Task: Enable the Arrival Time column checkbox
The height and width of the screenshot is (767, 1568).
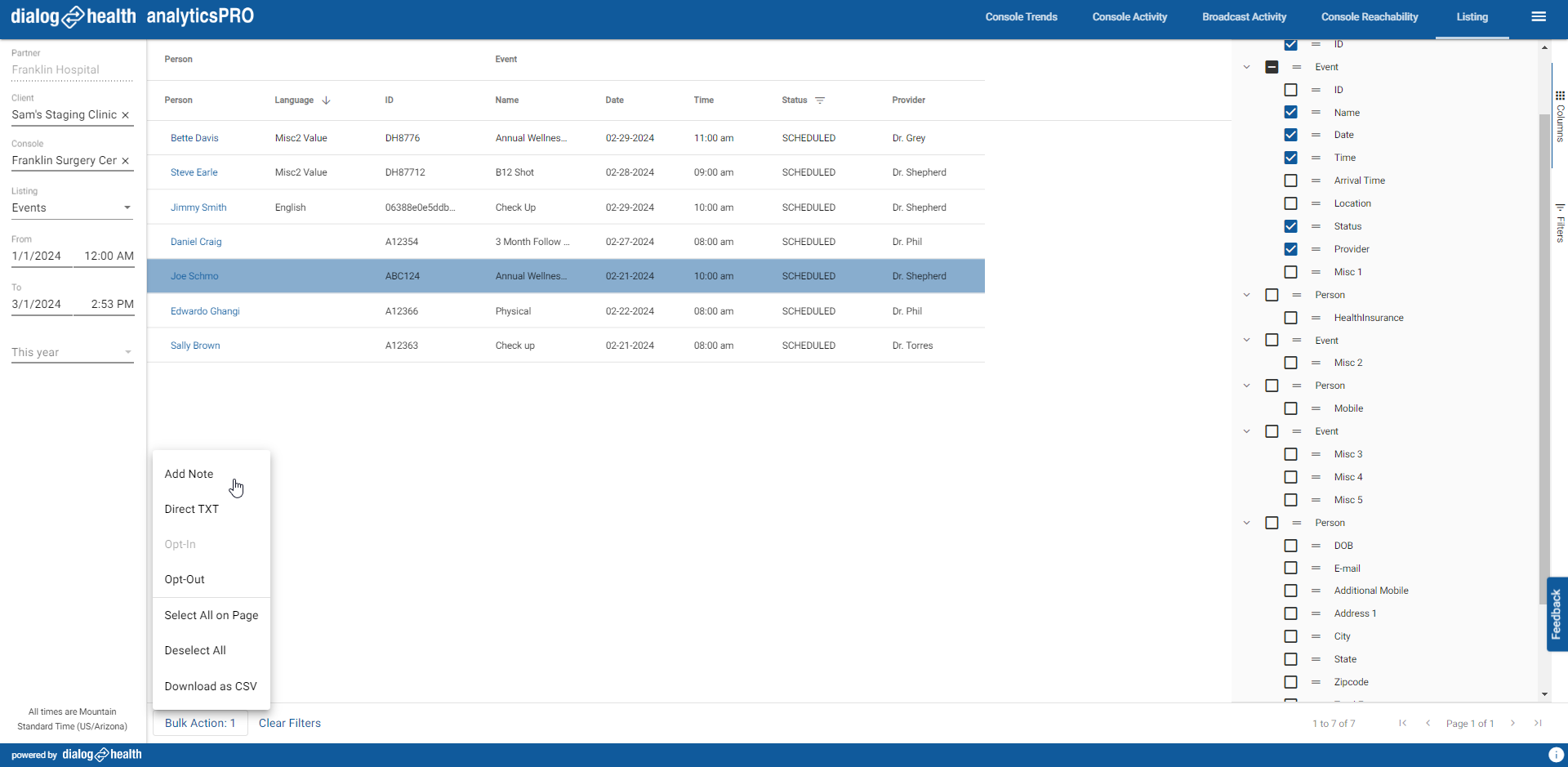Action: [1290, 181]
